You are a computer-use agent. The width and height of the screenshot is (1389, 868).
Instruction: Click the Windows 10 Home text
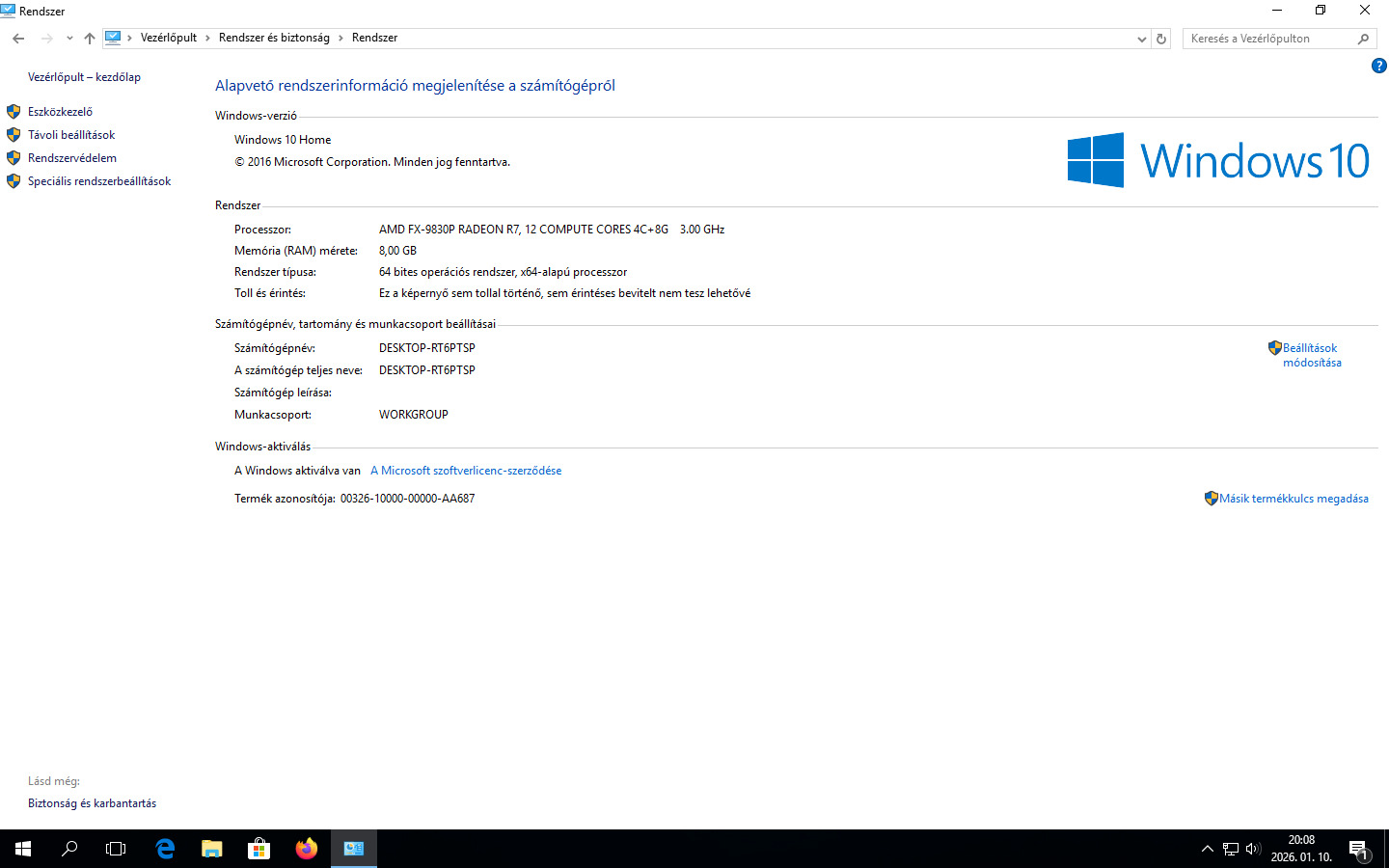(x=283, y=140)
